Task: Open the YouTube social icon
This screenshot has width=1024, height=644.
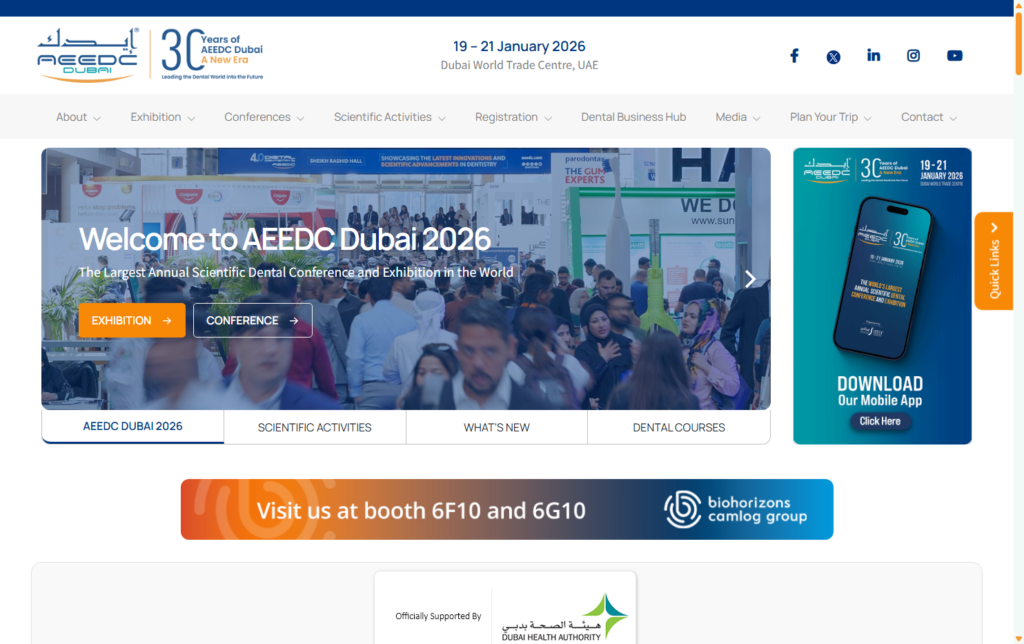Action: pyautogui.click(x=954, y=56)
